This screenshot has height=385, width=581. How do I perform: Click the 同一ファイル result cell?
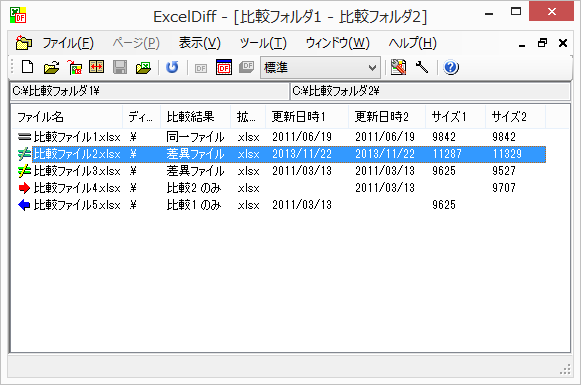(195, 137)
